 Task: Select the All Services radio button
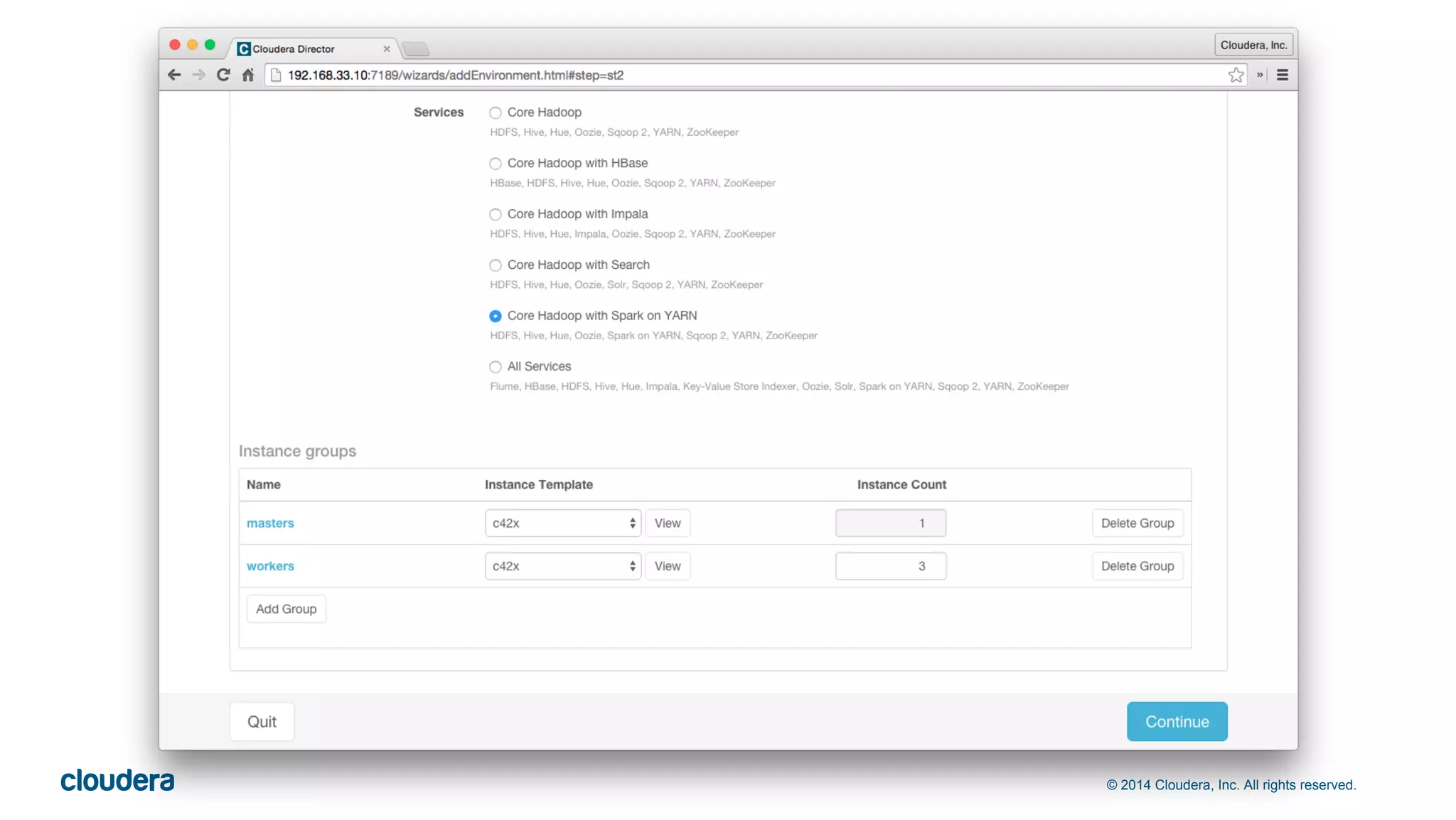tap(496, 367)
